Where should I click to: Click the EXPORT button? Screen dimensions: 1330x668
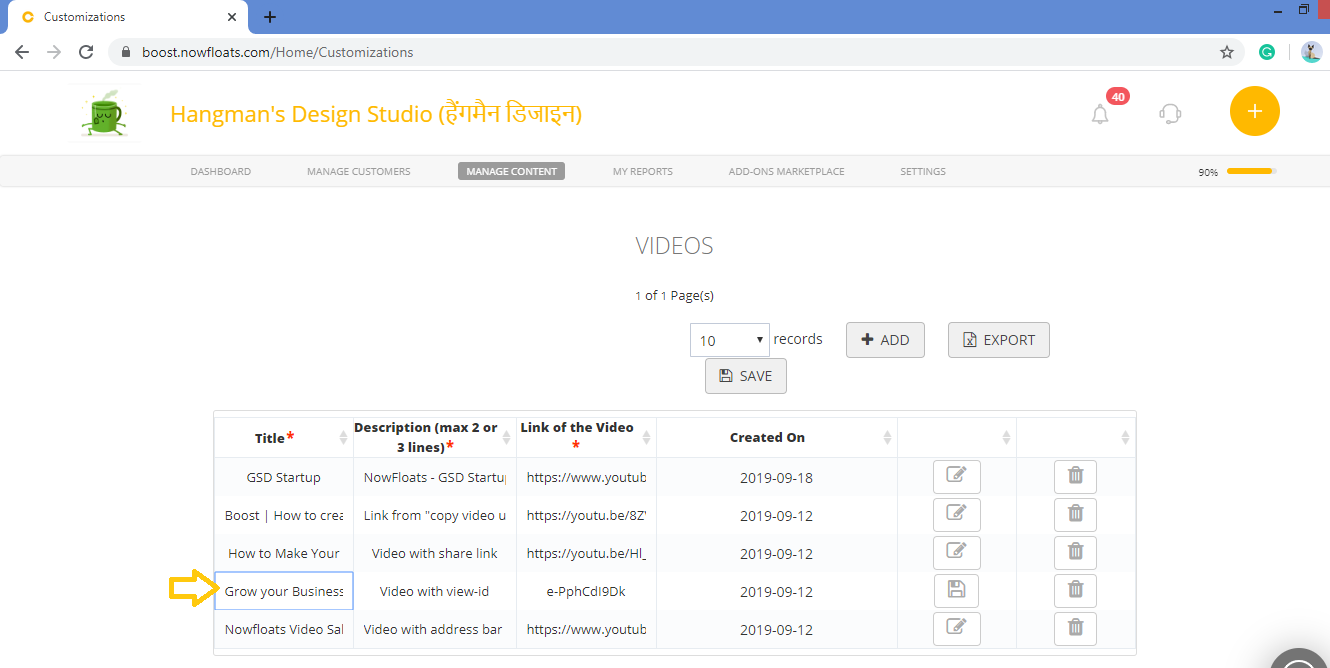(x=999, y=340)
